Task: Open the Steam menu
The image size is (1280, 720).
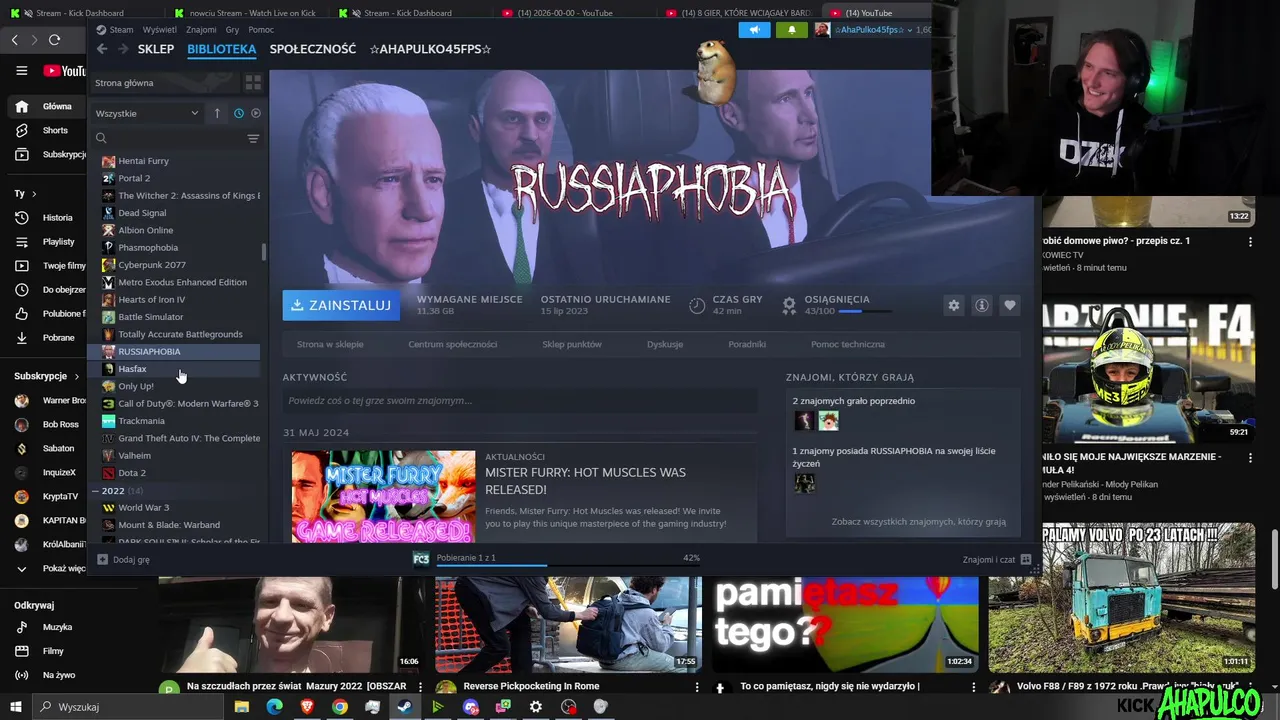Action: 121,30
